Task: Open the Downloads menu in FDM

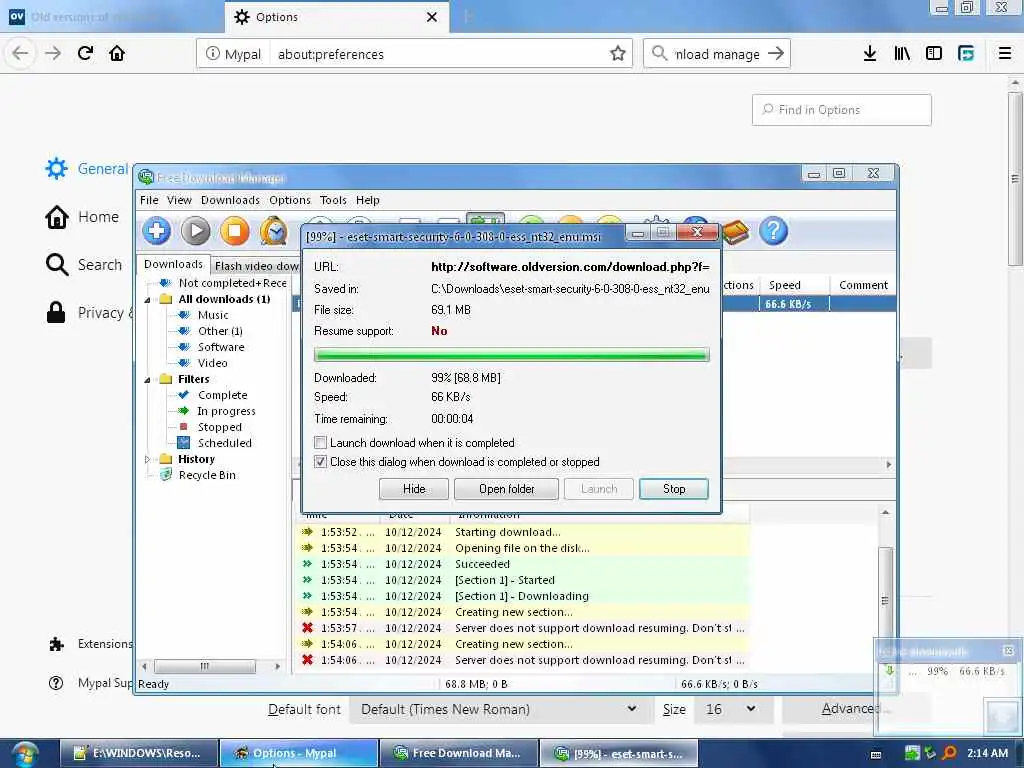Action: pos(230,200)
